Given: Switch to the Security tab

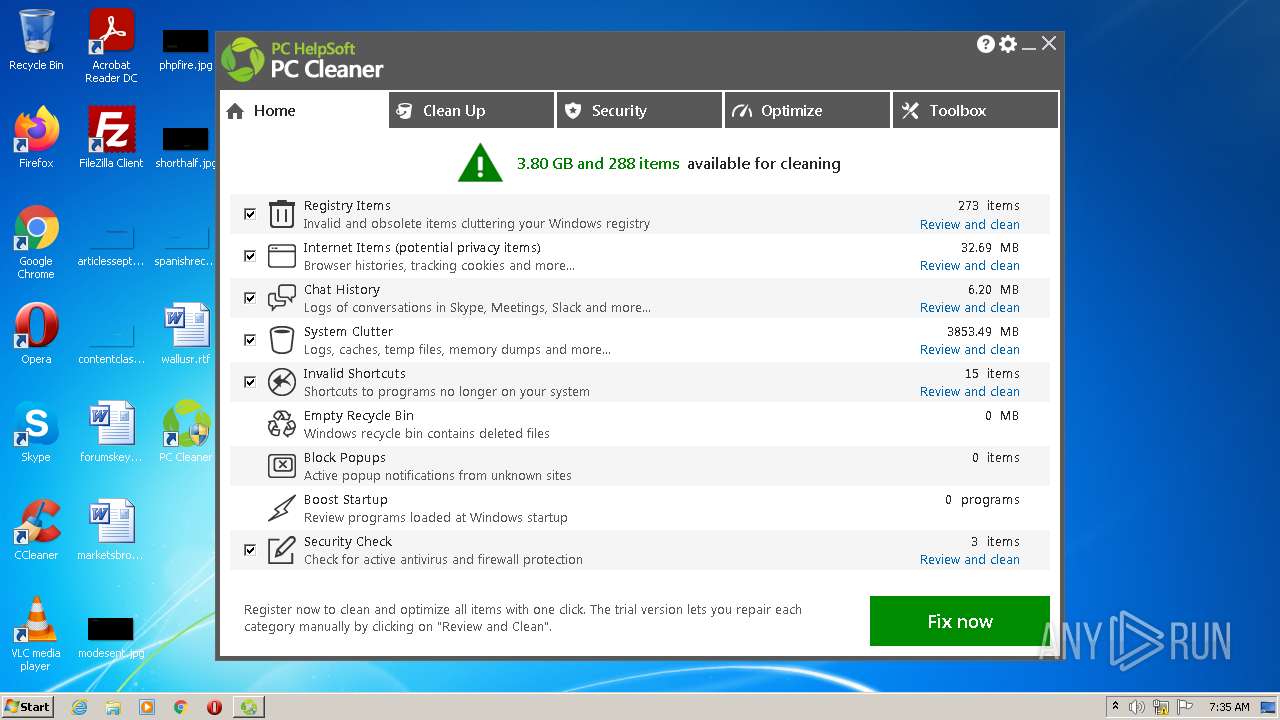Looking at the screenshot, I should 640,110.
